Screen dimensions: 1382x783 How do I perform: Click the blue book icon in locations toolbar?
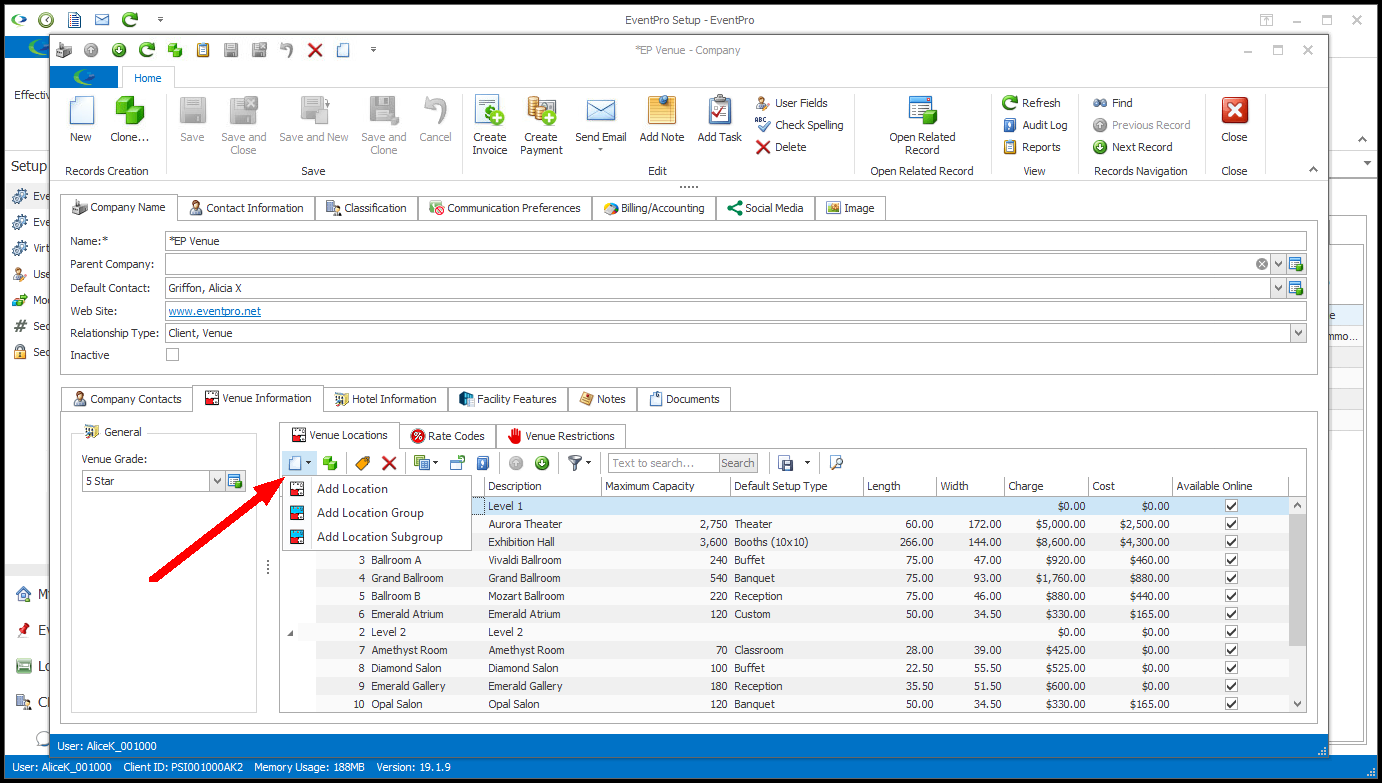coord(483,463)
